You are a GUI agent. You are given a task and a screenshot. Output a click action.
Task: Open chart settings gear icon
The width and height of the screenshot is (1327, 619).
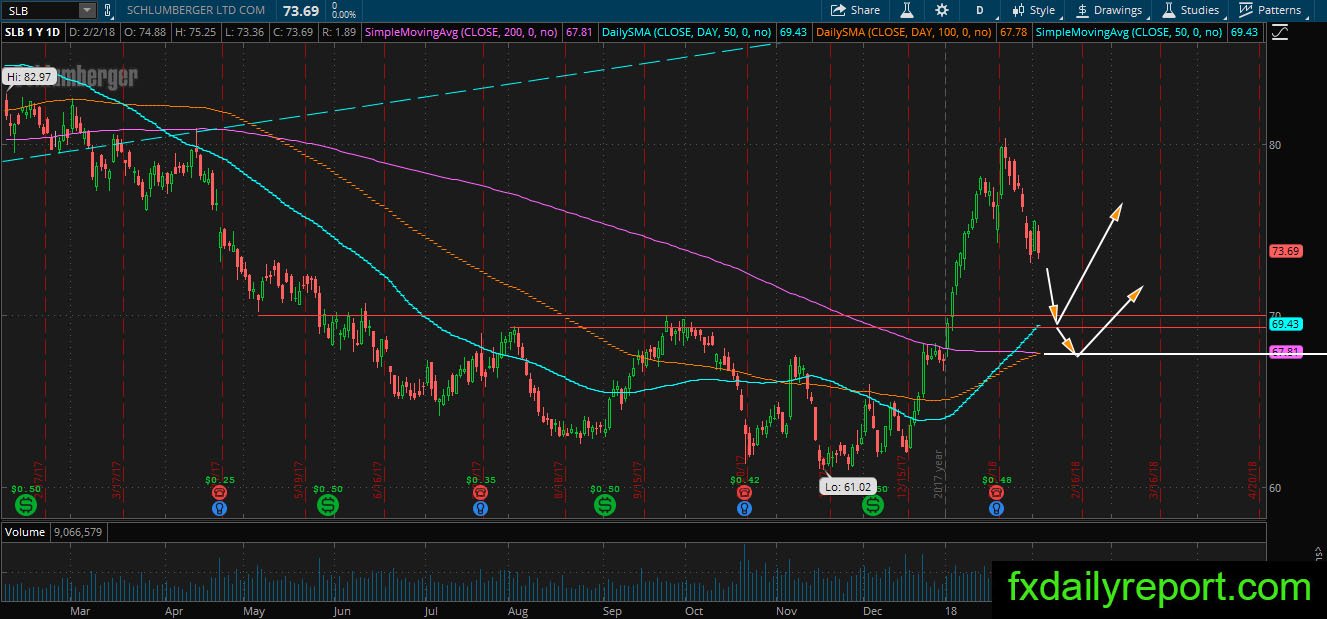point(942,10)
